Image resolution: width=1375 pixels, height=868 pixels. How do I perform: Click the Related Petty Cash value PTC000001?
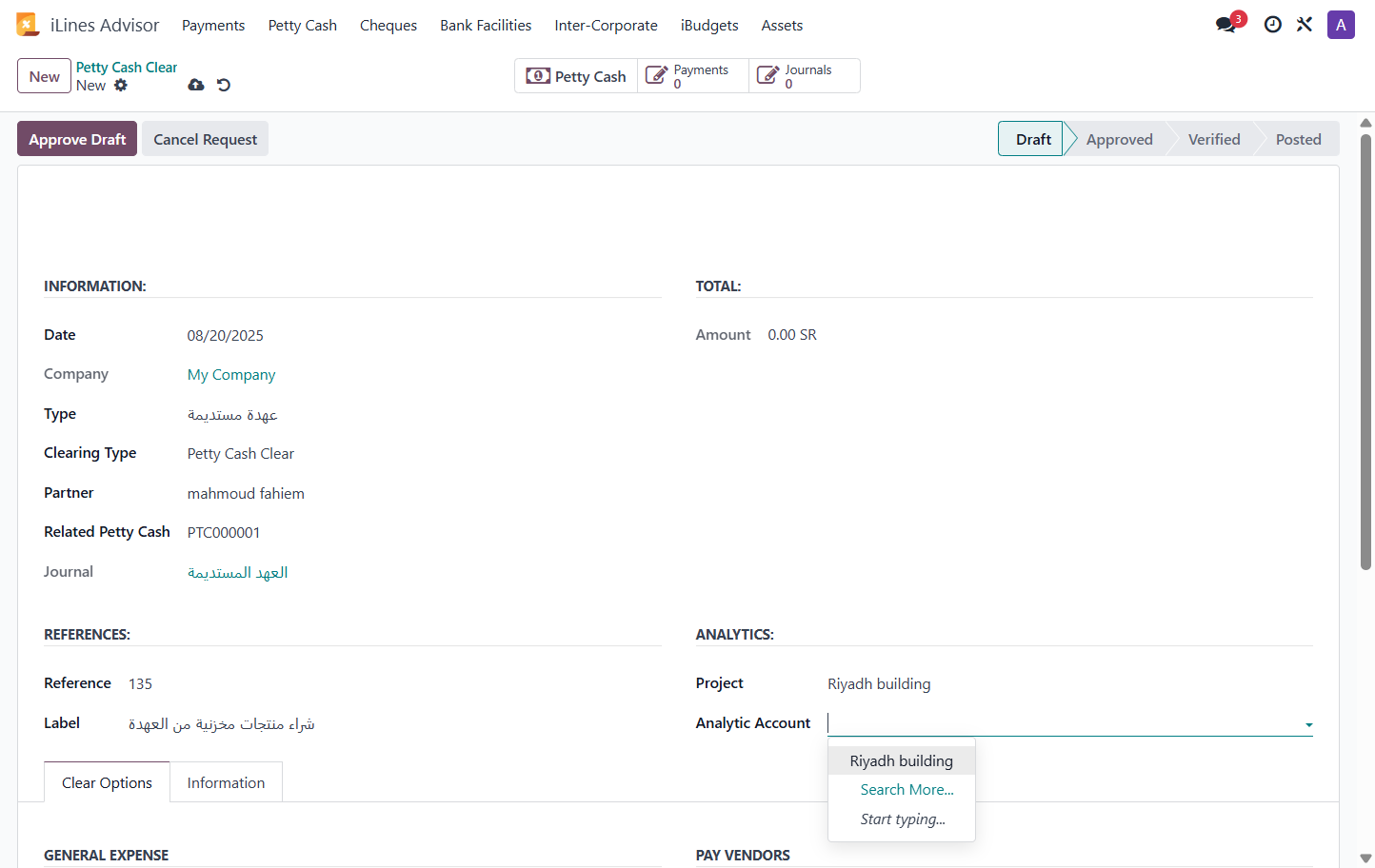[224, 533]
